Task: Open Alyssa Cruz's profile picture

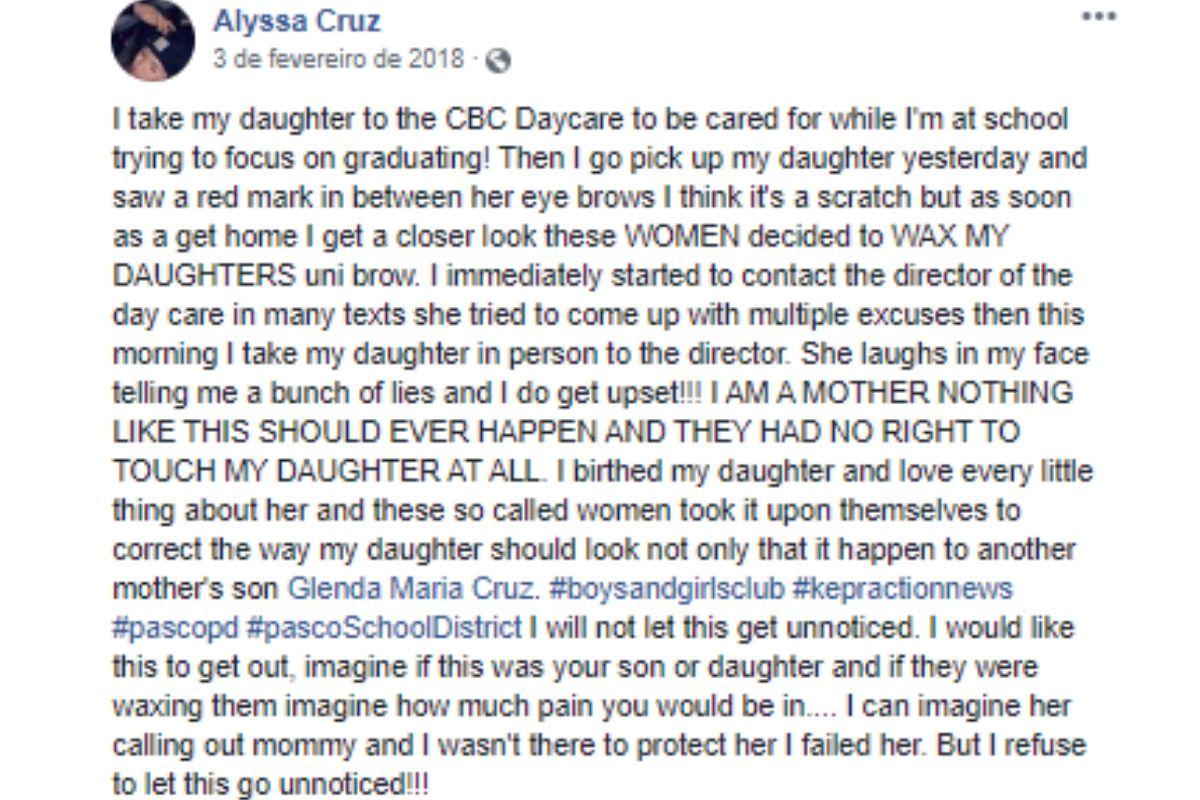Action: pos(152,39)
